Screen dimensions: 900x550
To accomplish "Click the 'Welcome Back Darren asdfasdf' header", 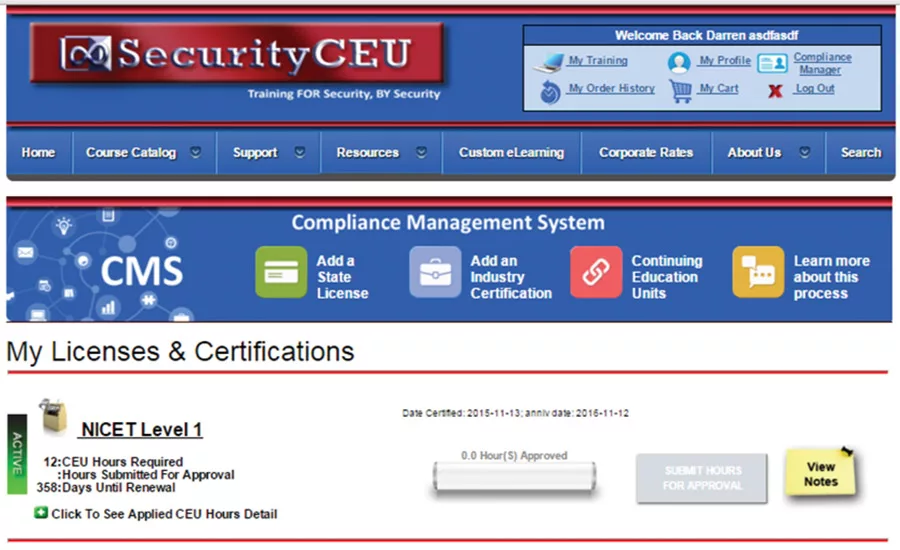I will point(706,36).
